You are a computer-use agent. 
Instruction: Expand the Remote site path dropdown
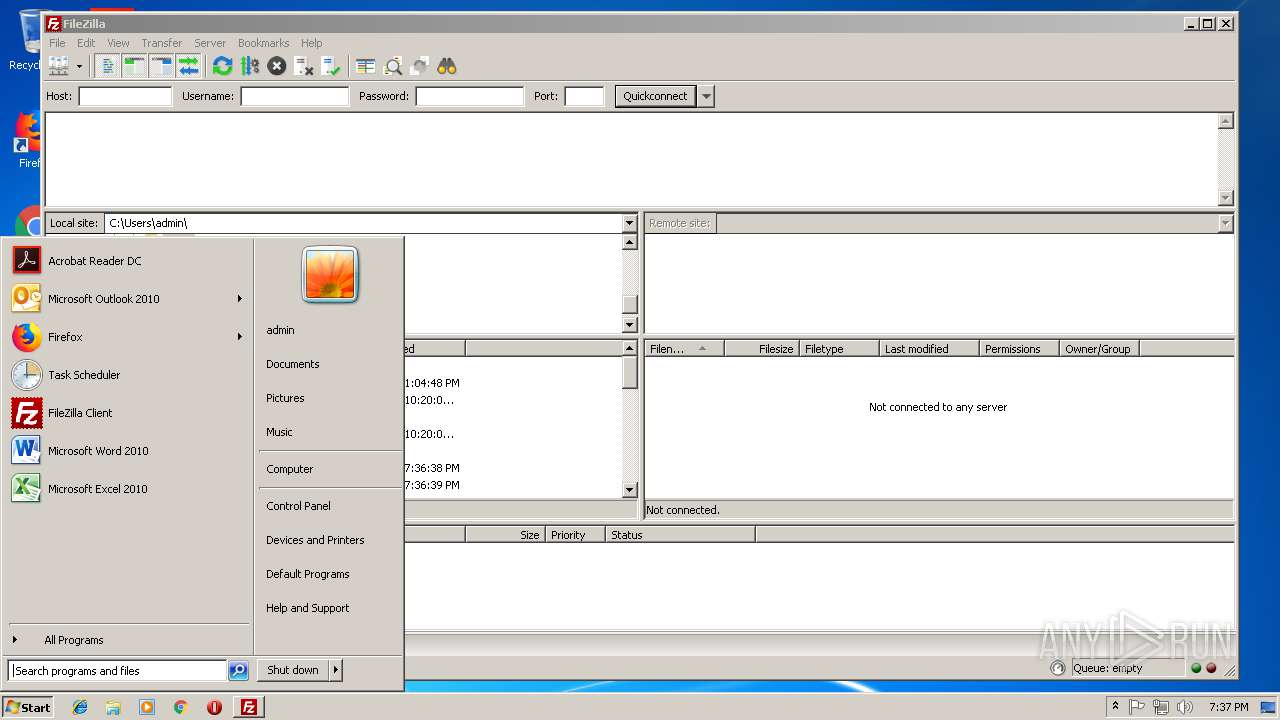(1225, 223)
